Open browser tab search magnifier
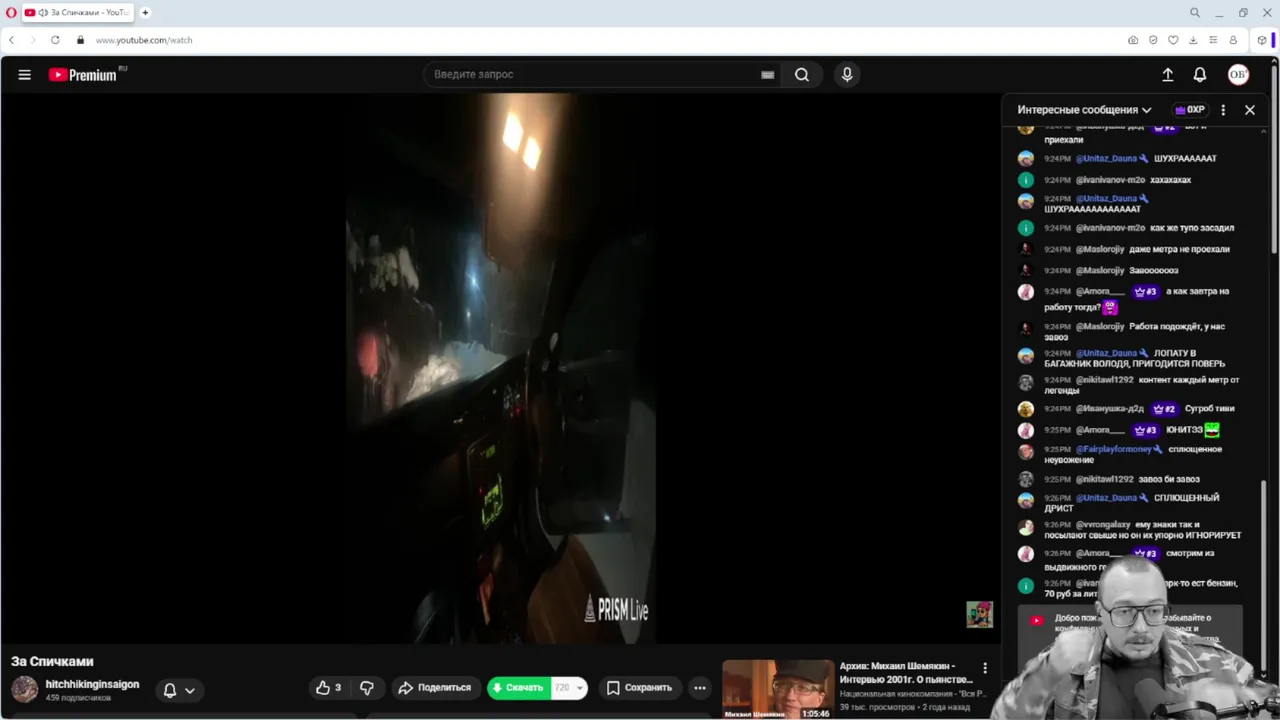This screenshot has height=720, width=1280. pyautogui.click(x=1194, y=13)
